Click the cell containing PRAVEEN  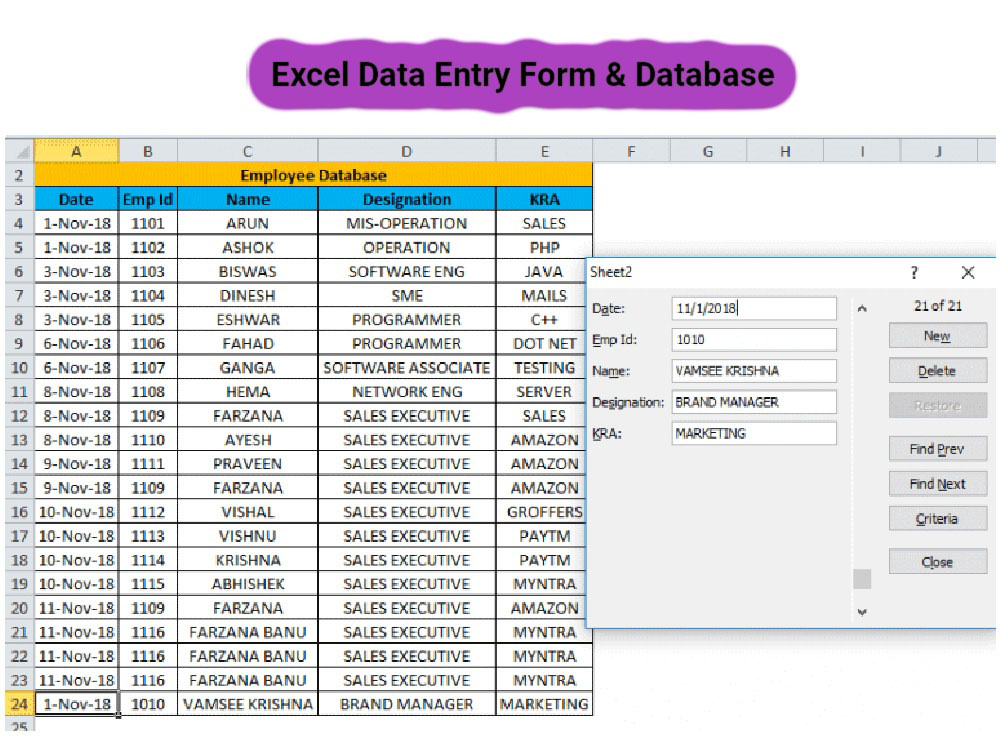[247, 464]
